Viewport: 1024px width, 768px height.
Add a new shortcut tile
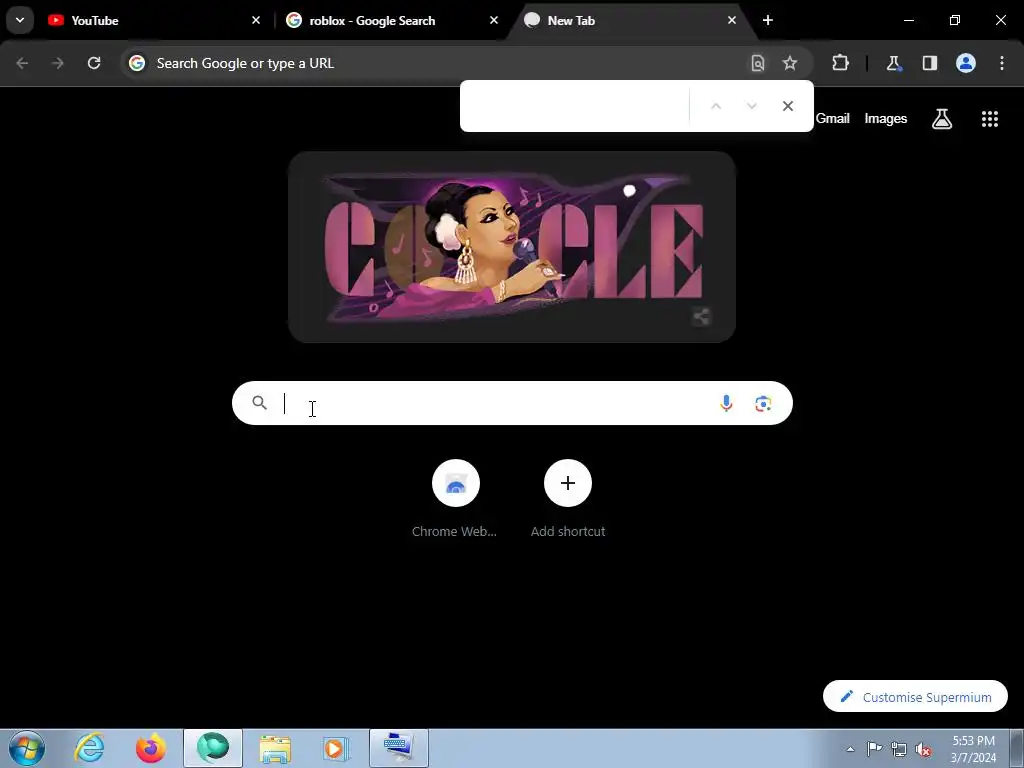(568, 499)
